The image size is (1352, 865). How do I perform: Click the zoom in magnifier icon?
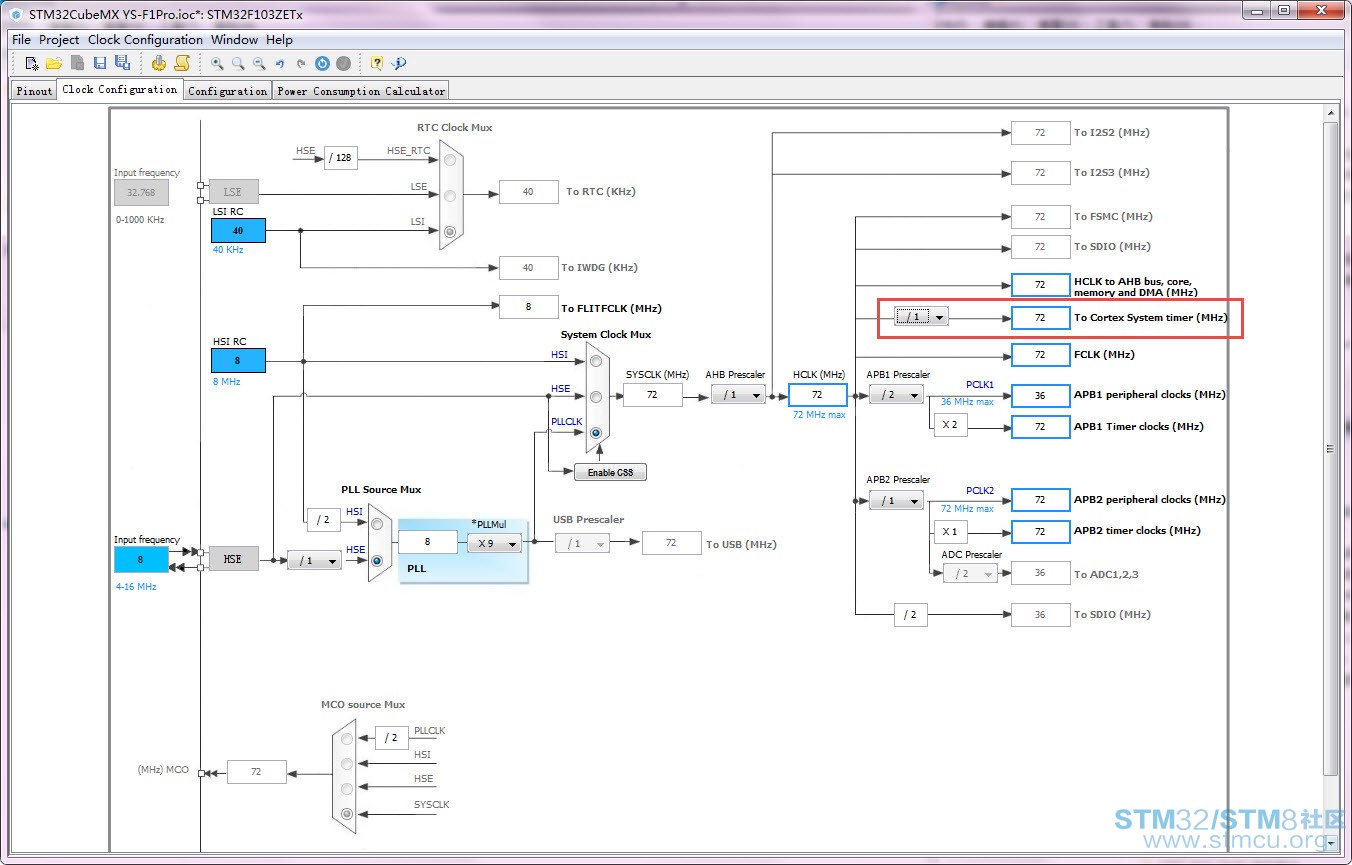[x=217, y=63]
